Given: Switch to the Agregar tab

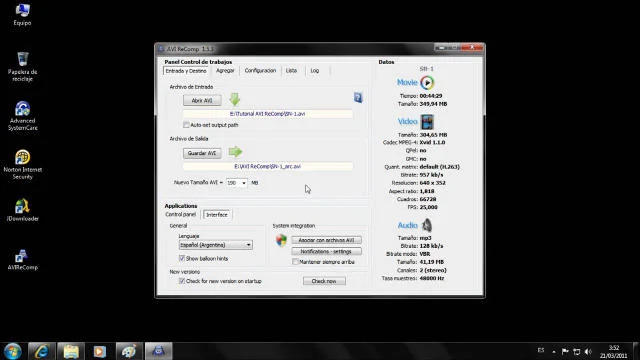Looking at the screenshot, I should click(x=225, y=71).
